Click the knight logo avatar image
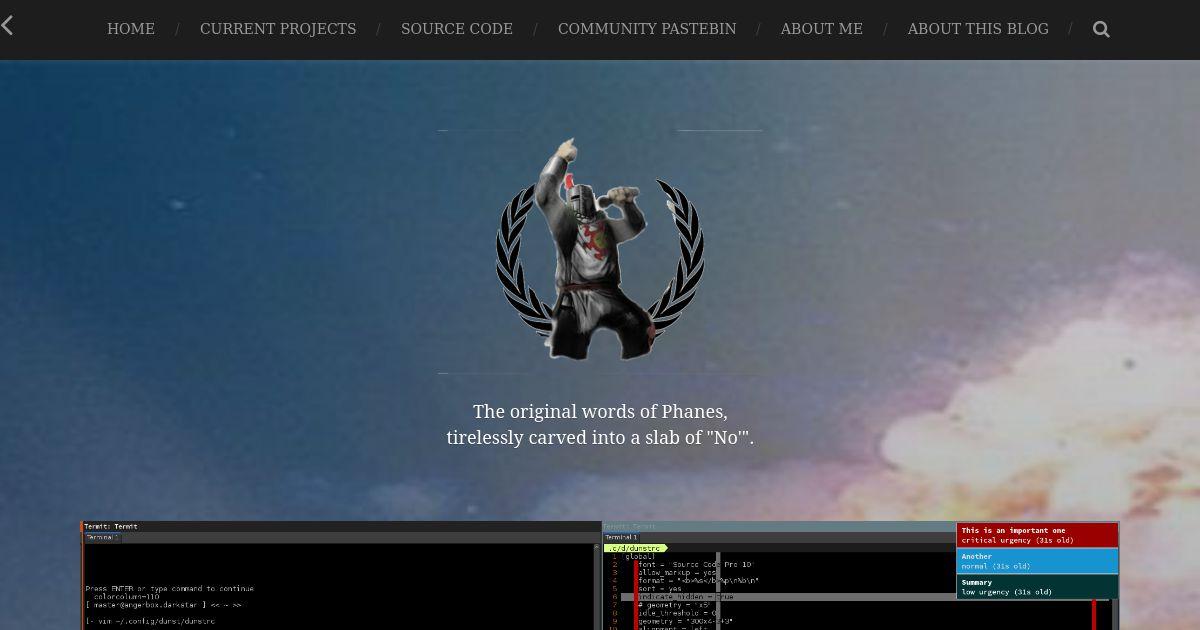 (x=600, y=250)
